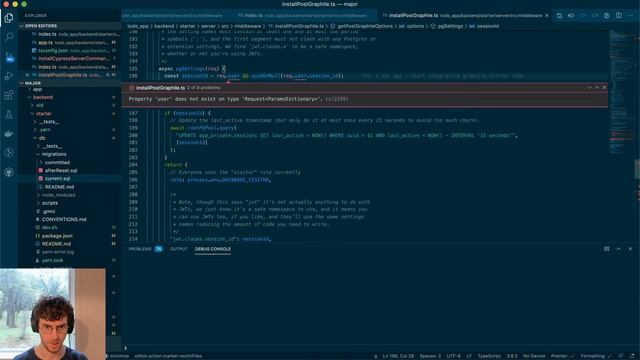
Task: Select the Debug Console panel tab
Action: [x=213, y=249]
